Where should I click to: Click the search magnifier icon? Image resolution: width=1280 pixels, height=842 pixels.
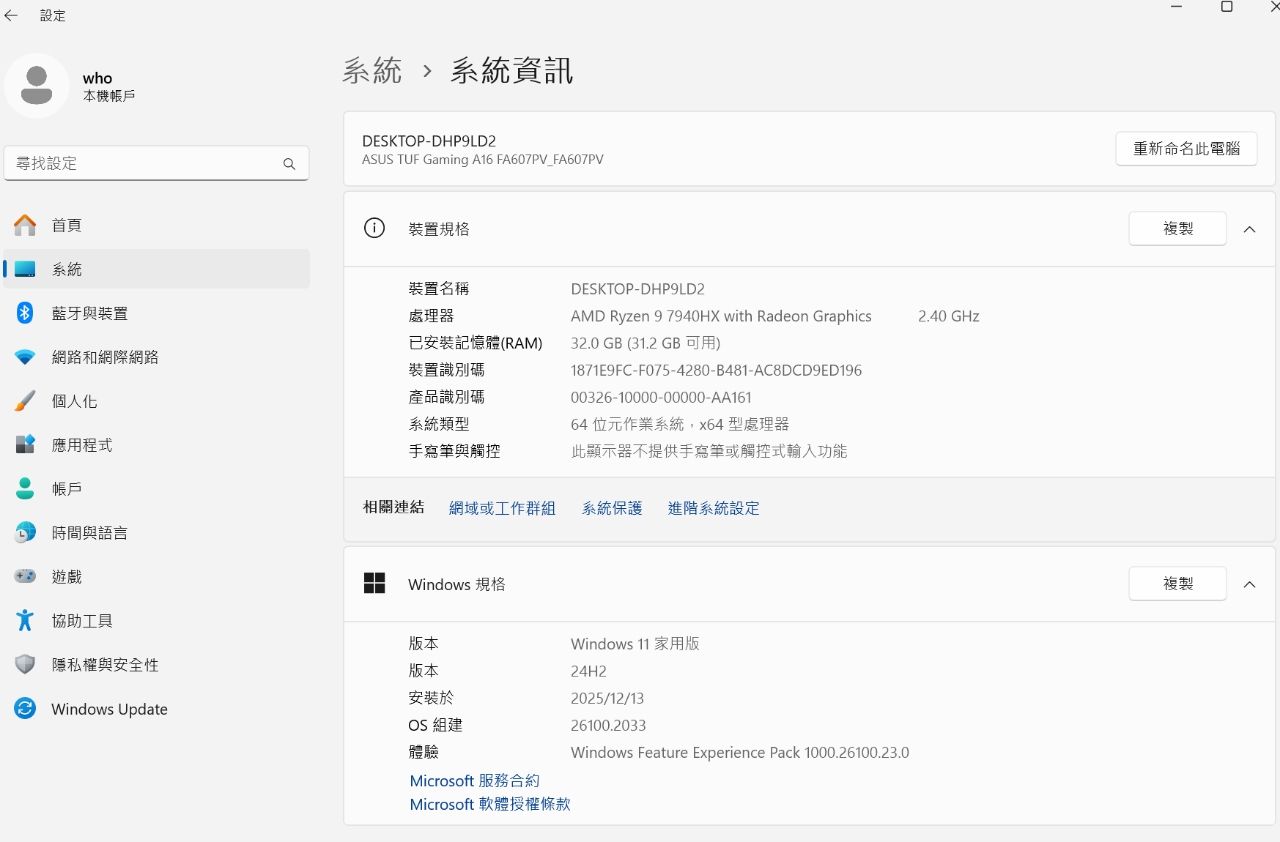289,164
